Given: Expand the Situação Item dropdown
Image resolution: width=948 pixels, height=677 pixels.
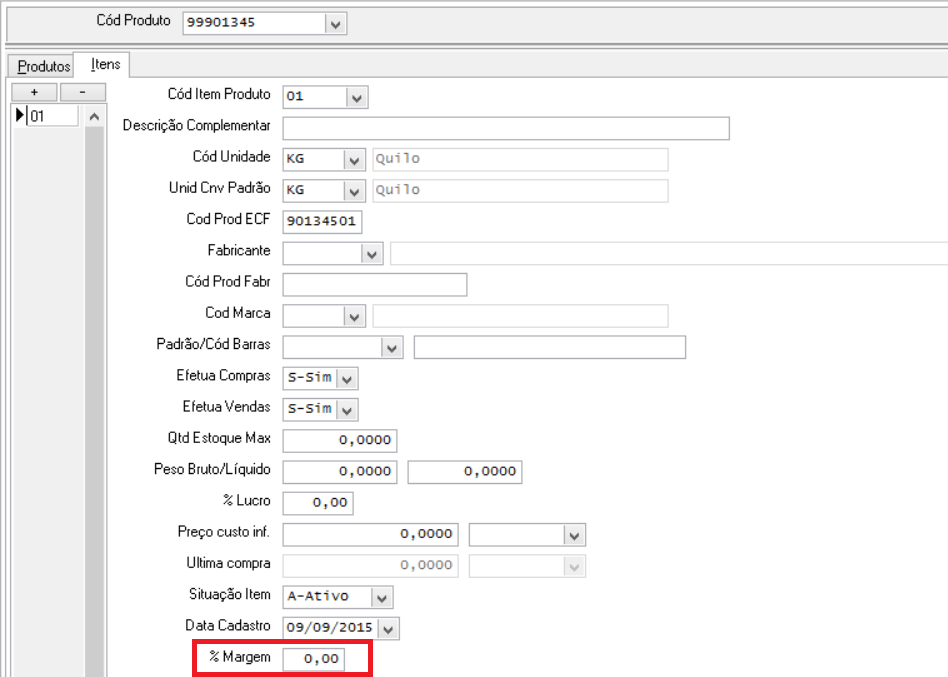Looking at the screenshot, I should click(381, 597).
